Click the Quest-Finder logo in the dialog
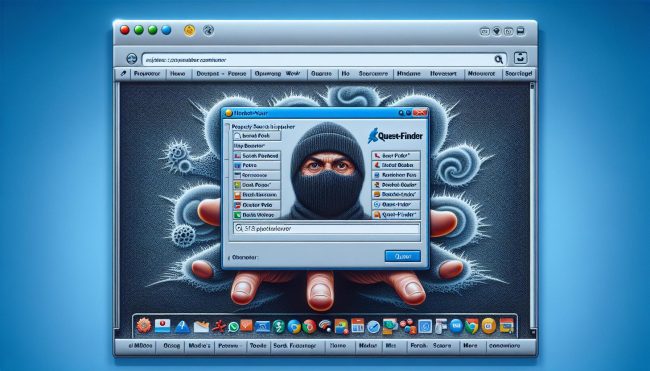 click(395, 136)
